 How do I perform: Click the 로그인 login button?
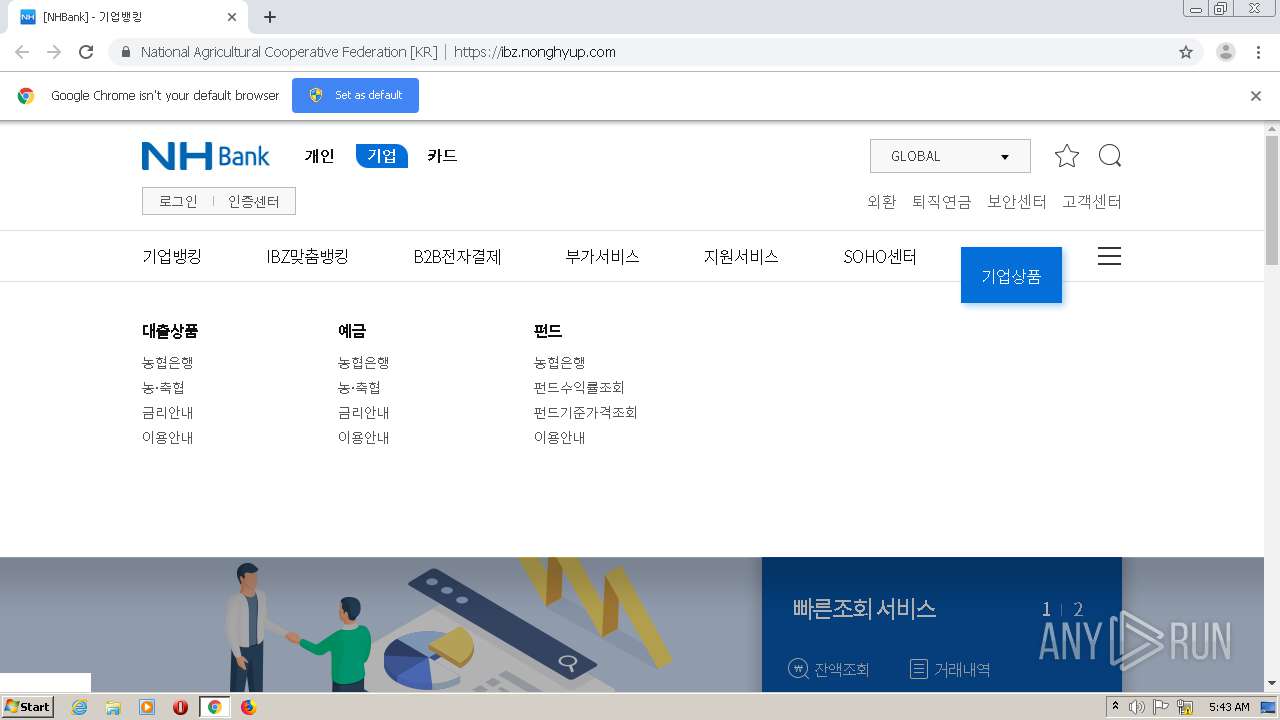pos(178,201)
